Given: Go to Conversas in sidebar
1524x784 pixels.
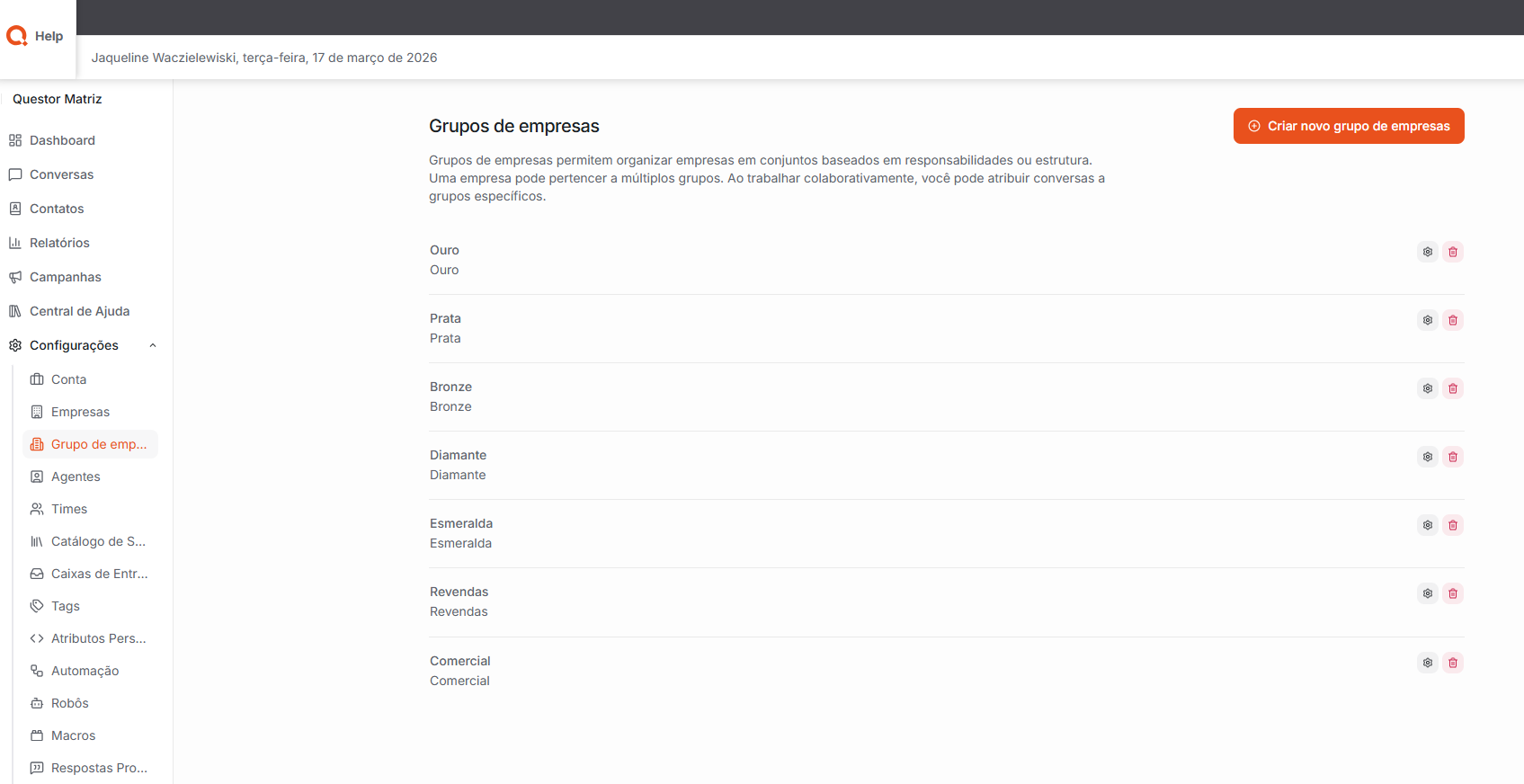Looking at the screenshot, I should (61, 174).
